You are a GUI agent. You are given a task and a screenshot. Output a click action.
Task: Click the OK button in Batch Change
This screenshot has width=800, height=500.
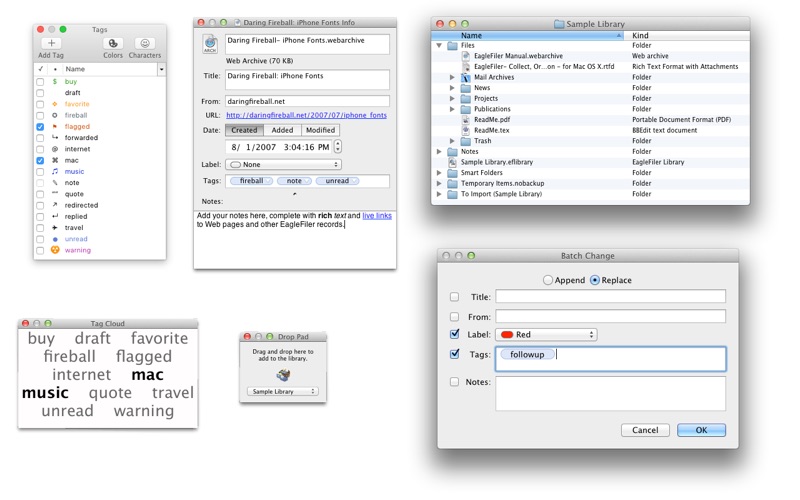click(x=701, y=430)
